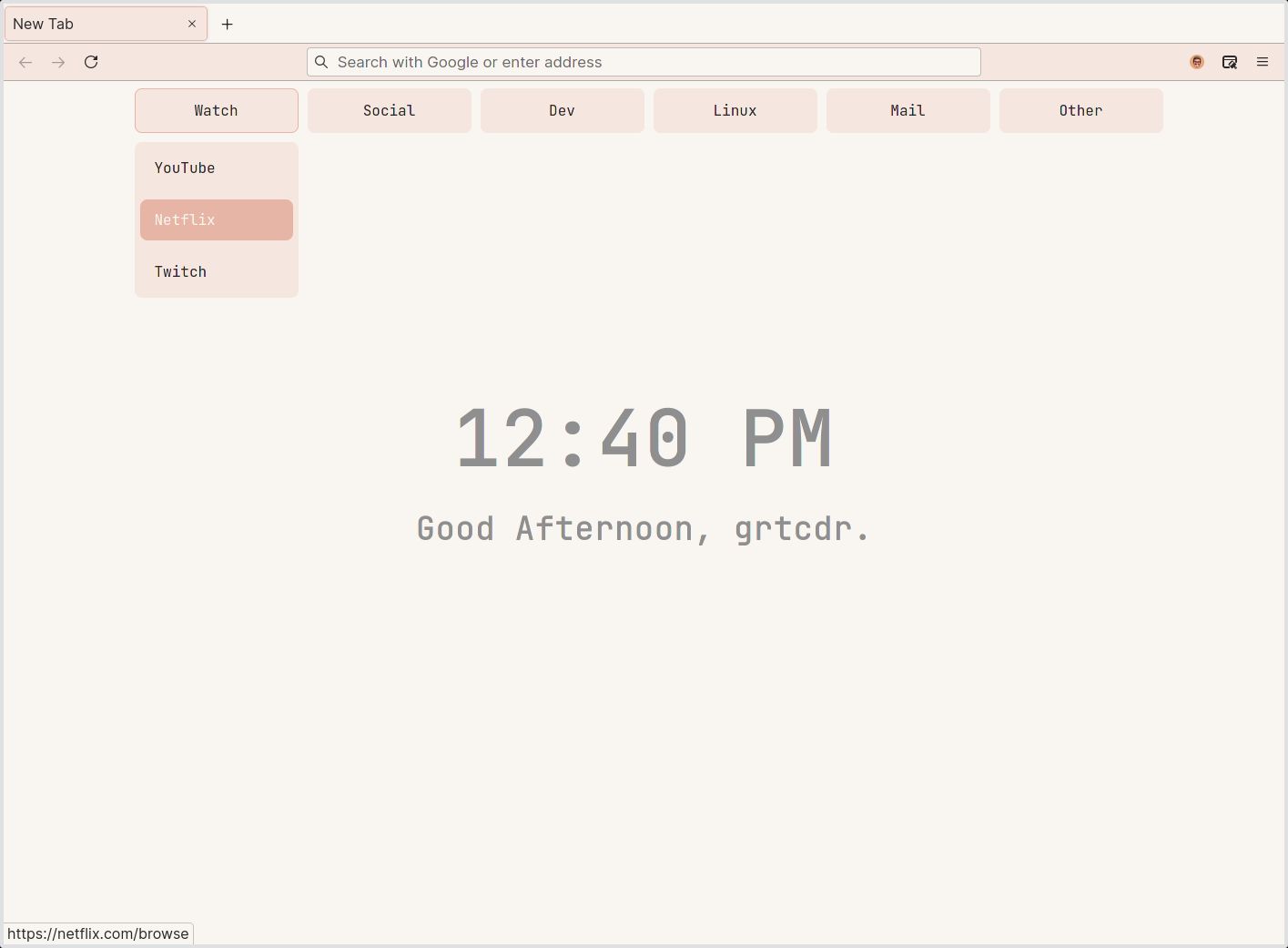Screen dimensions: 1288x948
Task: Click the back navigation arrow
Action: click(x=25, y=62)
